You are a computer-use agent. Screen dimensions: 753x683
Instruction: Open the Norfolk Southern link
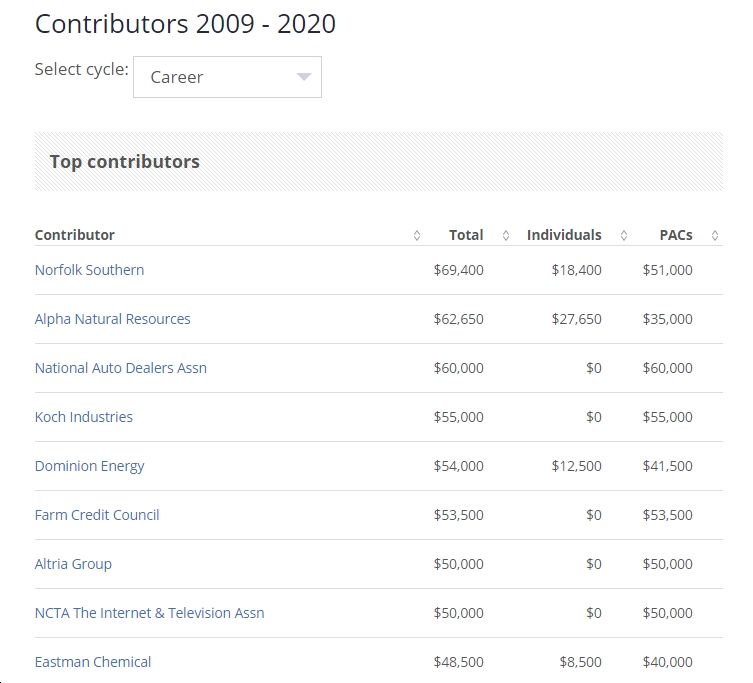89,270
